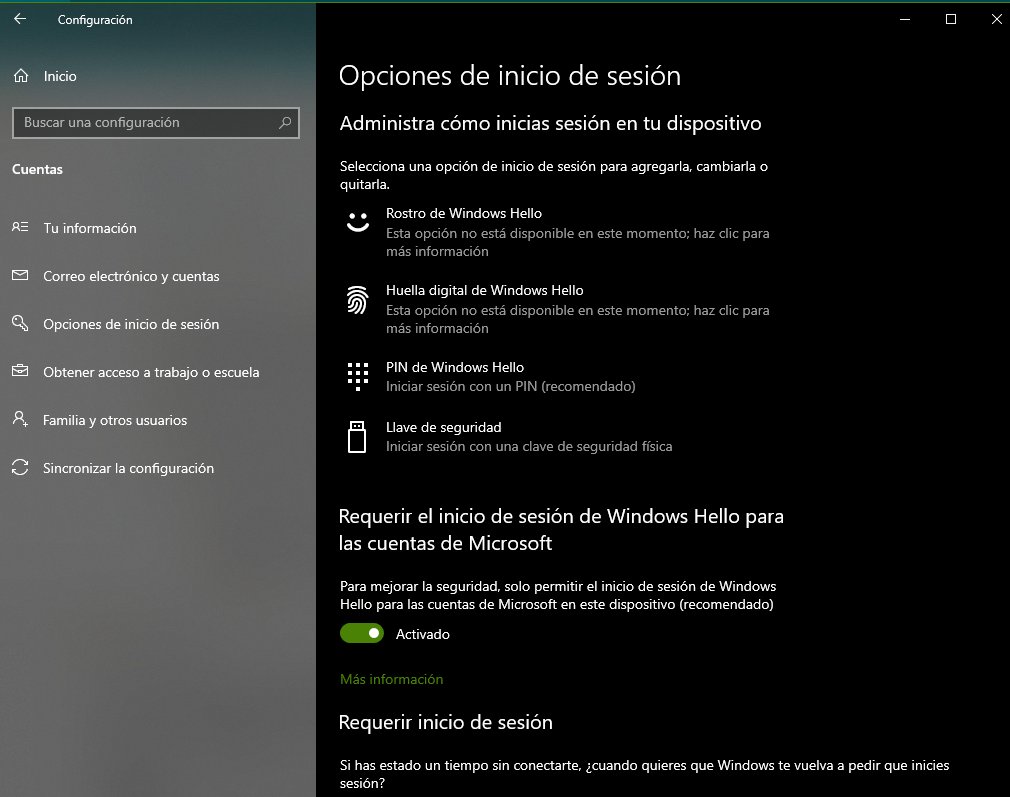Click the Familia y otros usuarios icon

(20, 419)
